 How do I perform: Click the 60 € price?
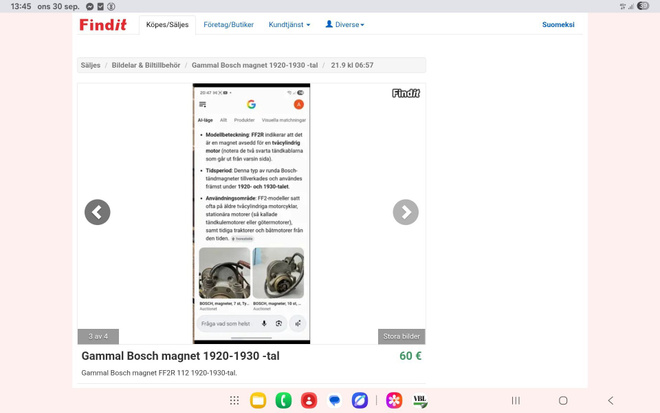(x=410, y=356)
